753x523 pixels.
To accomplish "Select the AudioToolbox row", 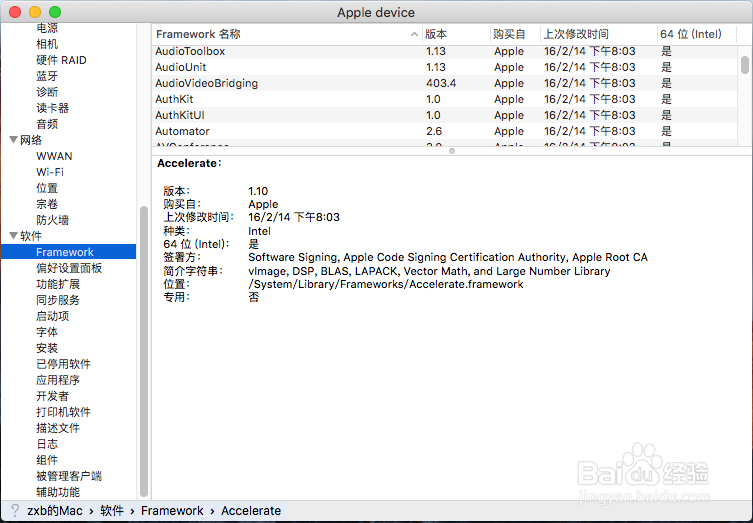I will coord(445,51).
